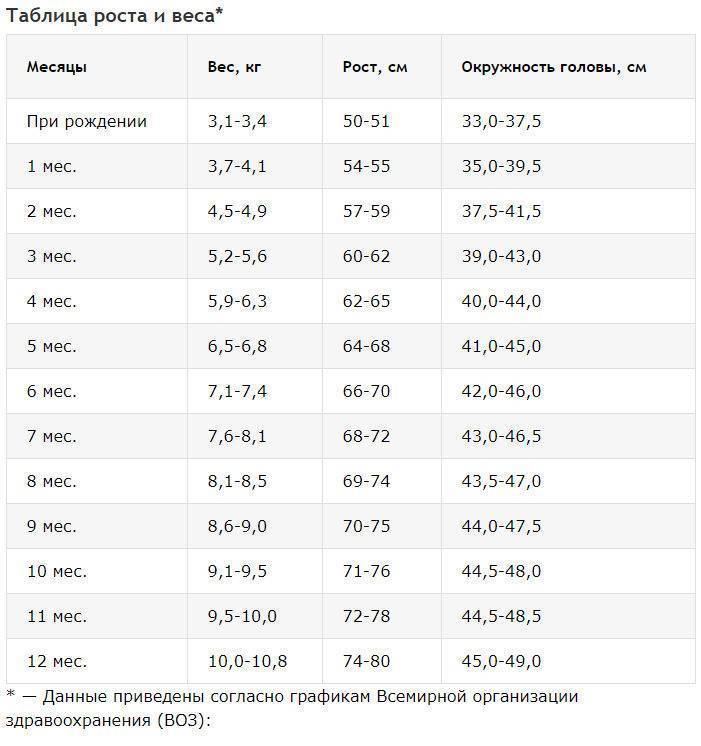Screen dimensions: 701x746
Task: Select the 'Месяцы' column header
Action: 57,67
